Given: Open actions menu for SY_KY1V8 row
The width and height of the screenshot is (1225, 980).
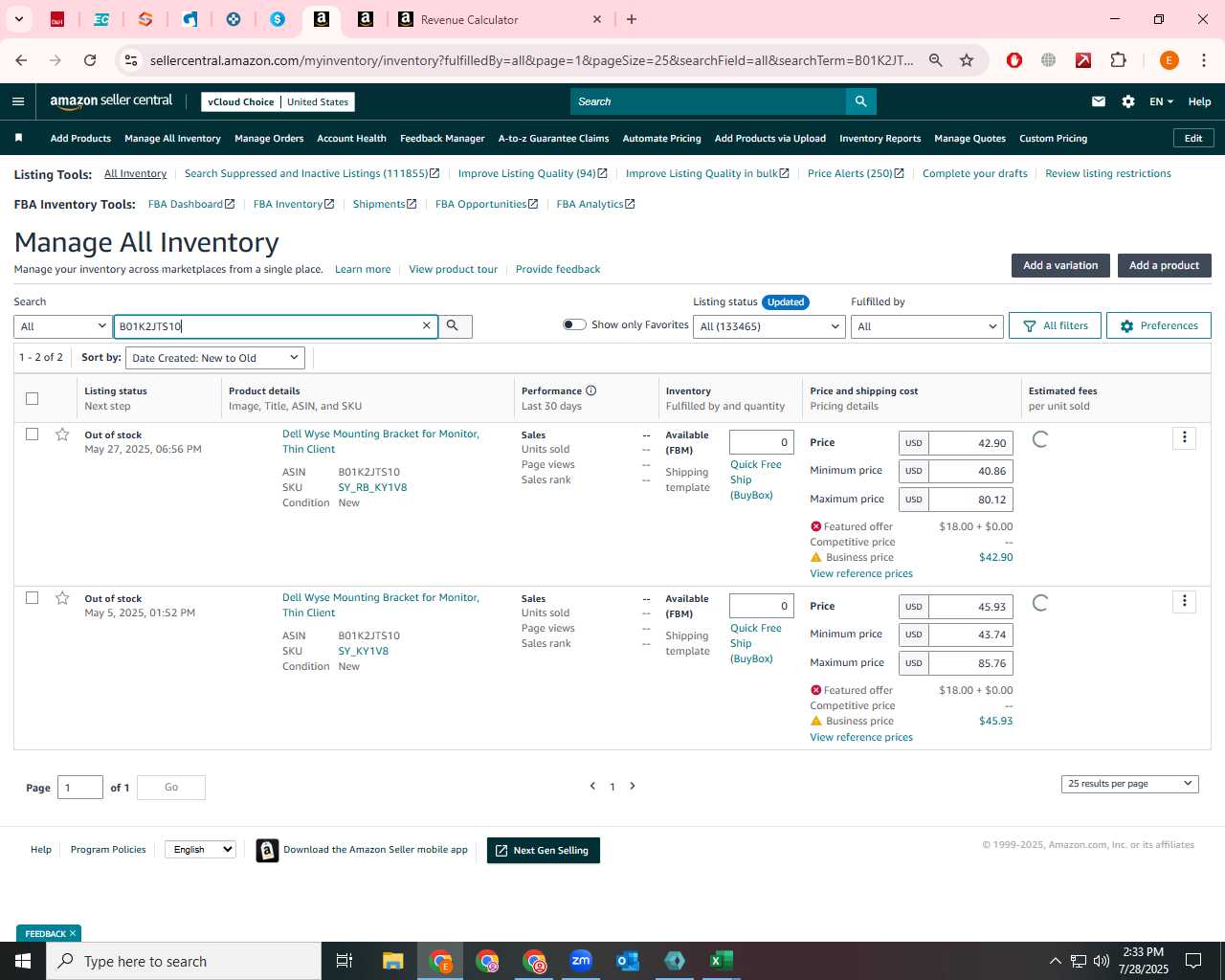Looking at the screenshot, I should tap(1184, 601).
